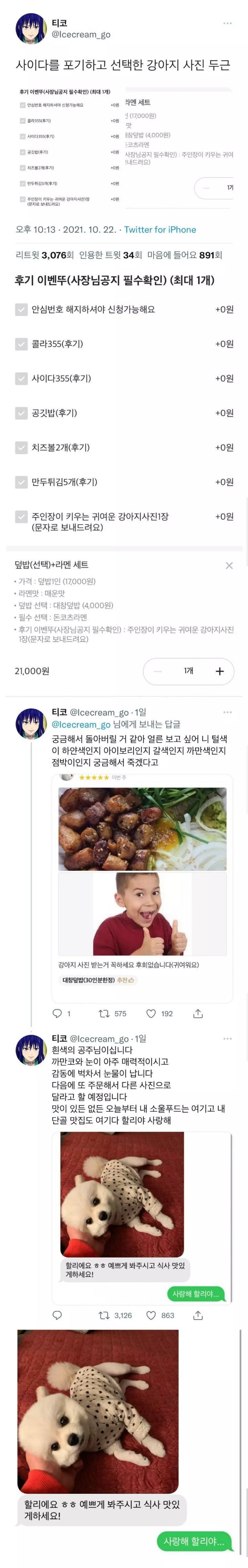This screenshot has height=1568, width=248.
Task: Decrease order quantity with minus button
Action: (158, 671)
